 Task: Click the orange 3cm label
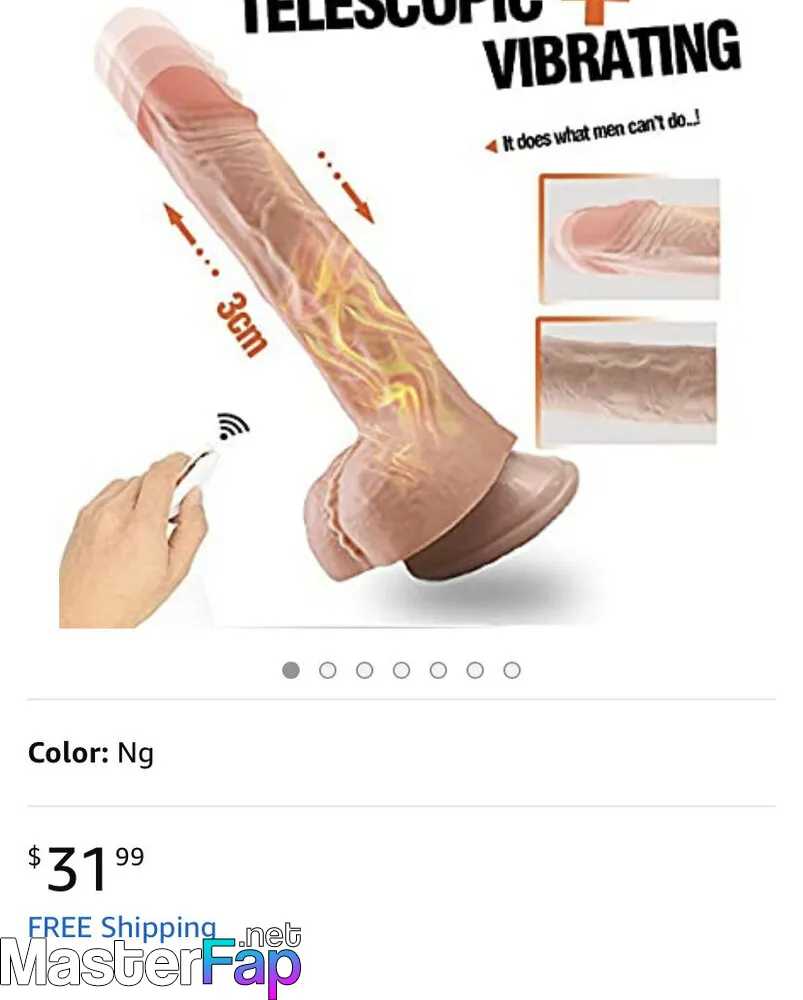click(242, 325)
